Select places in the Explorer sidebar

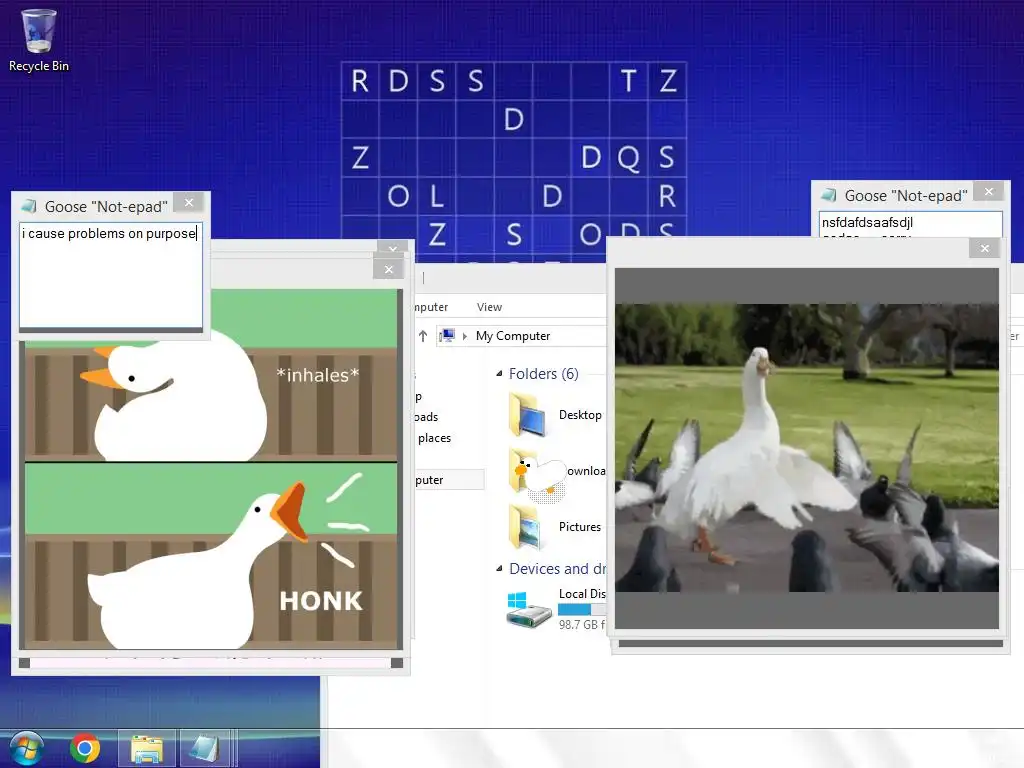[434, 438]
